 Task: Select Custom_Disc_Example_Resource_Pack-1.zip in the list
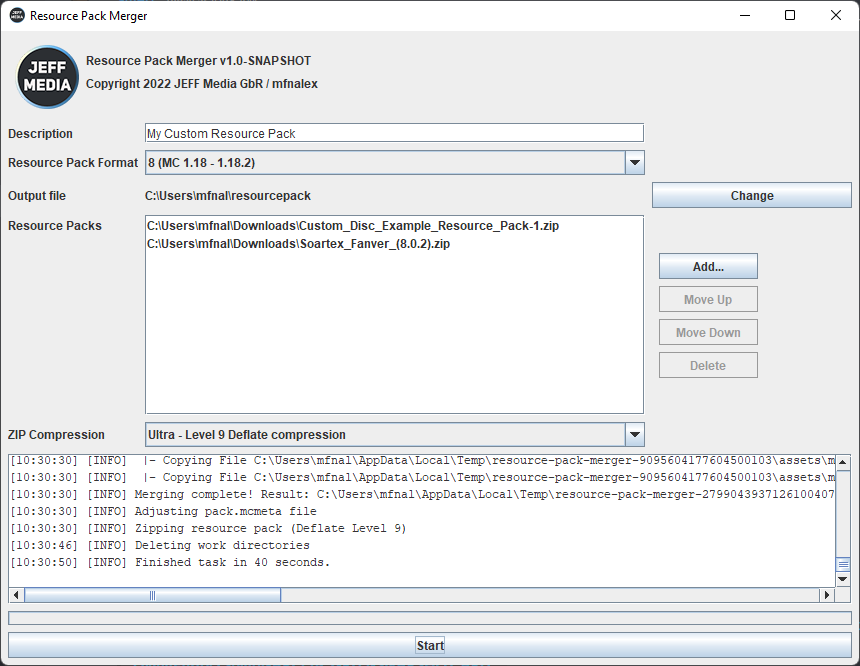pyautogui.click(x=353, y=225)
